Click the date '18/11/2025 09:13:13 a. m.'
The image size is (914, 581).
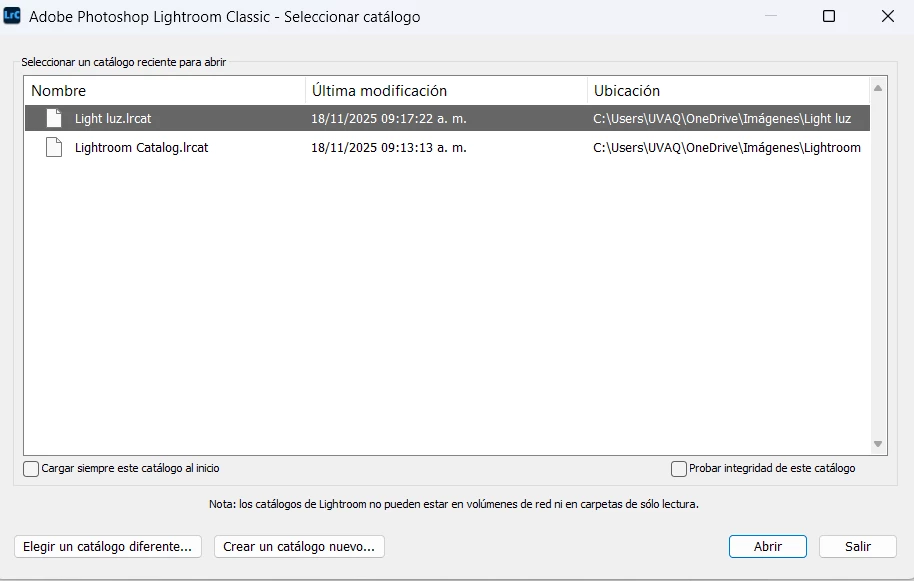tap(389, 148)
